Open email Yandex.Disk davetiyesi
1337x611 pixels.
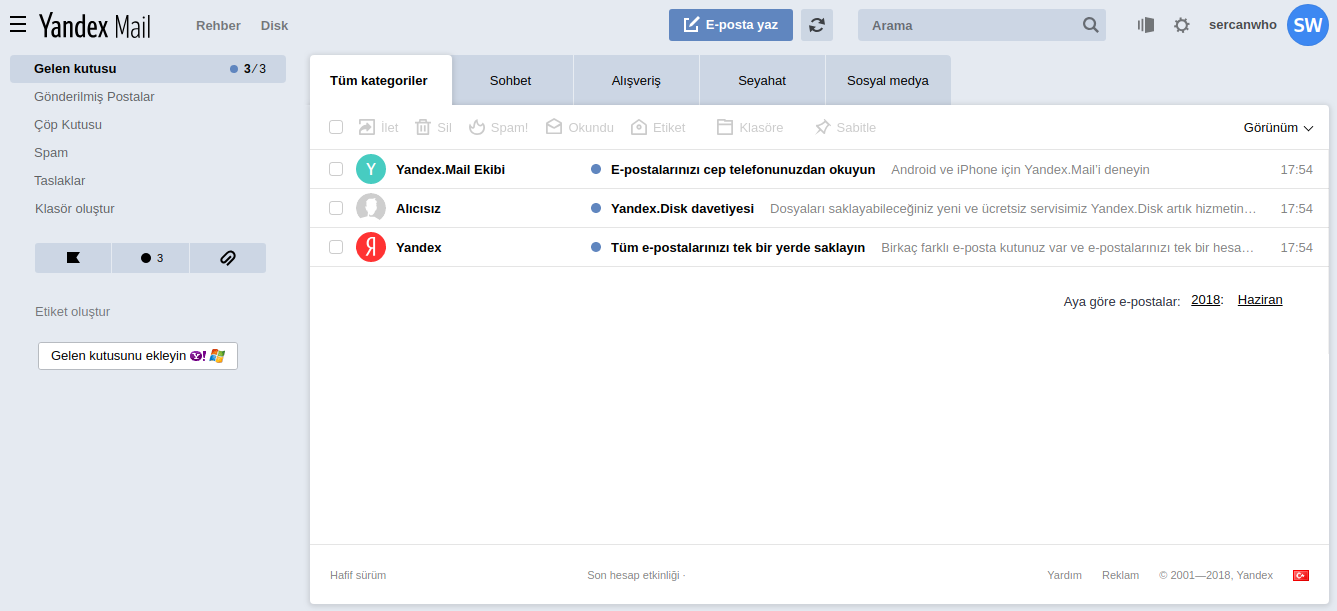click(821, 208)
